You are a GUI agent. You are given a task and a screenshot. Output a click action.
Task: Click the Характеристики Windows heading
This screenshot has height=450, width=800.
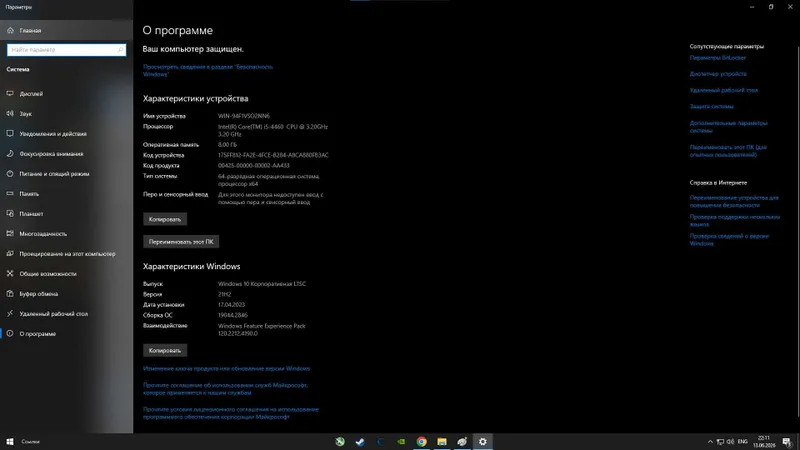click(x=191, y=266)
